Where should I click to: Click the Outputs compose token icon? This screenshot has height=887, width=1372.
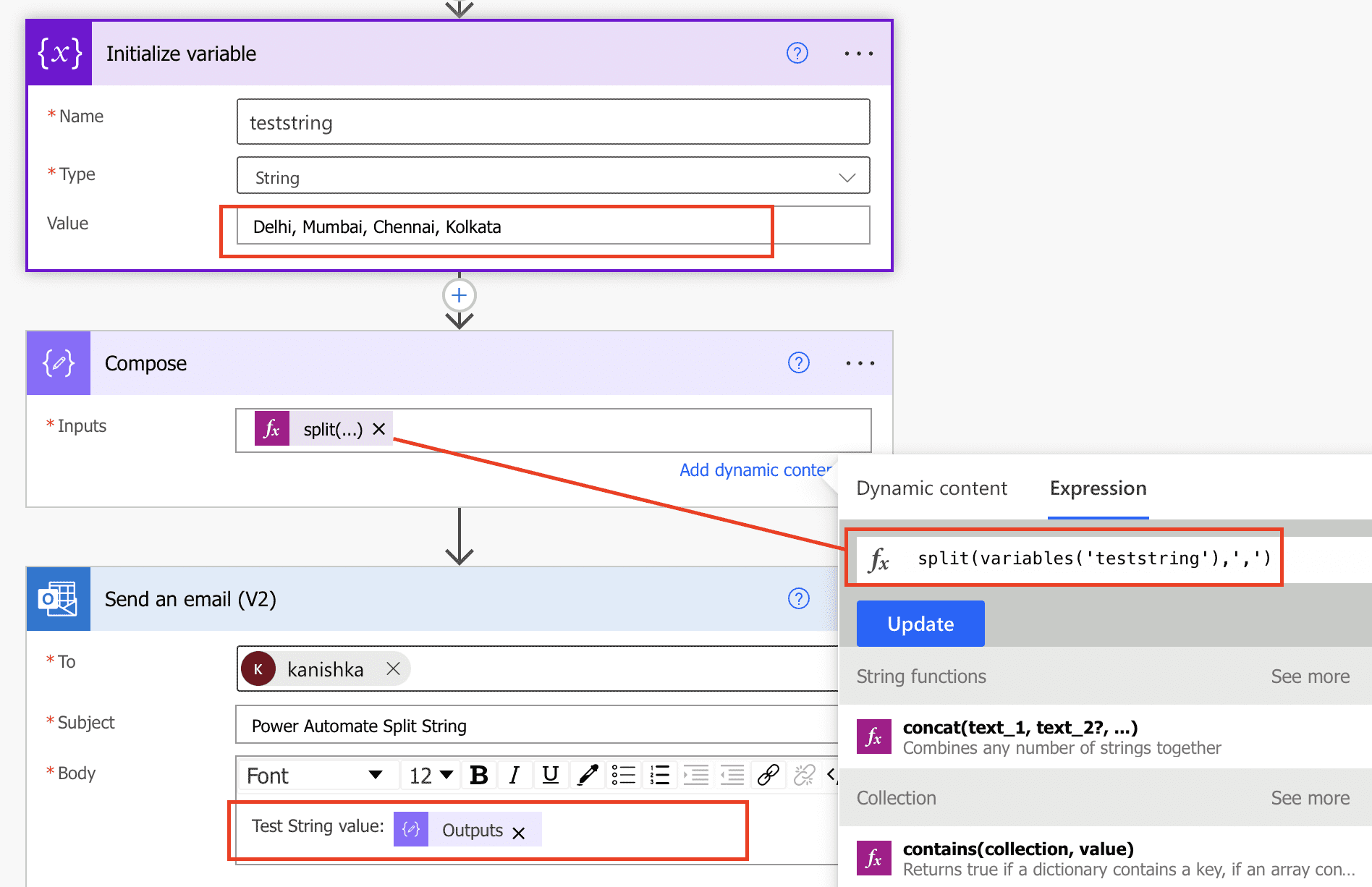point(411,829)
